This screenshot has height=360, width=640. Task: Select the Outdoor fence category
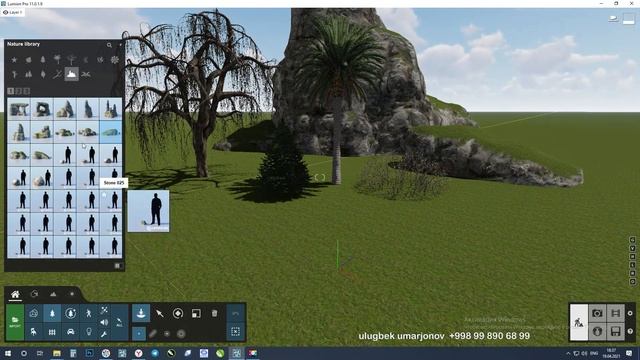(52, 331)
